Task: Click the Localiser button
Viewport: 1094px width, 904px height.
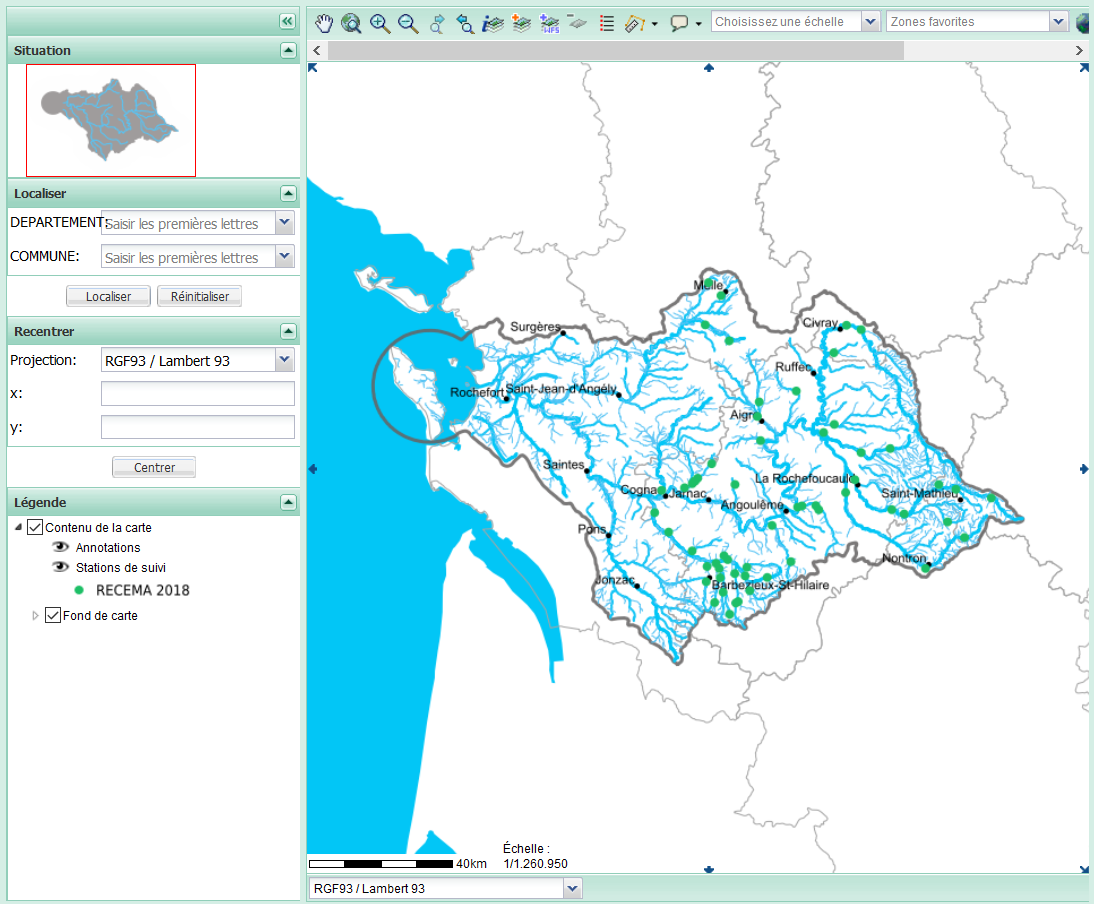Action: point(108,296)
